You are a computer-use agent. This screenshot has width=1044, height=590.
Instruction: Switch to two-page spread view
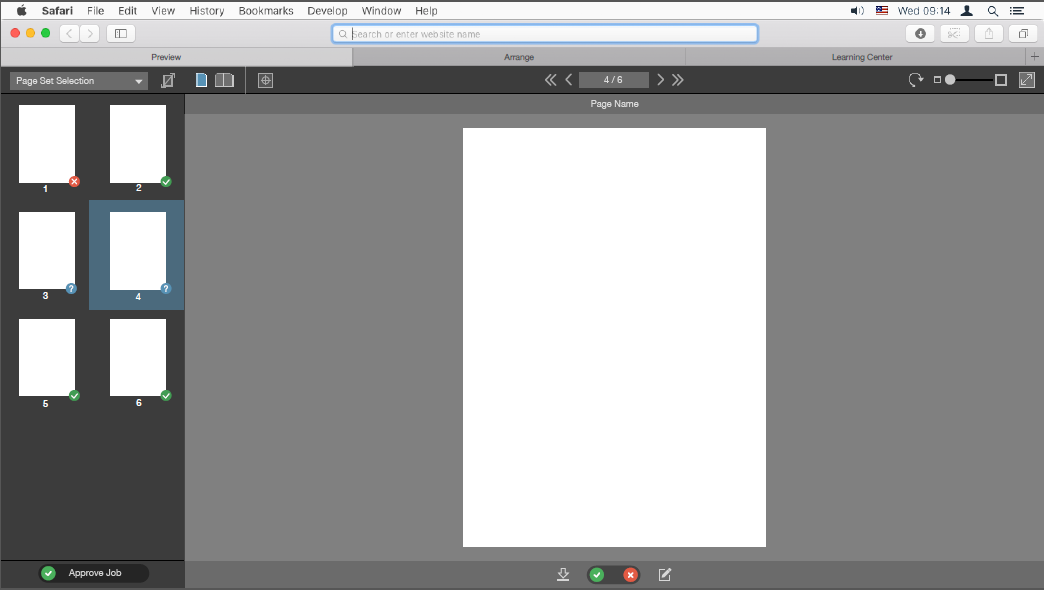[224, 80]
